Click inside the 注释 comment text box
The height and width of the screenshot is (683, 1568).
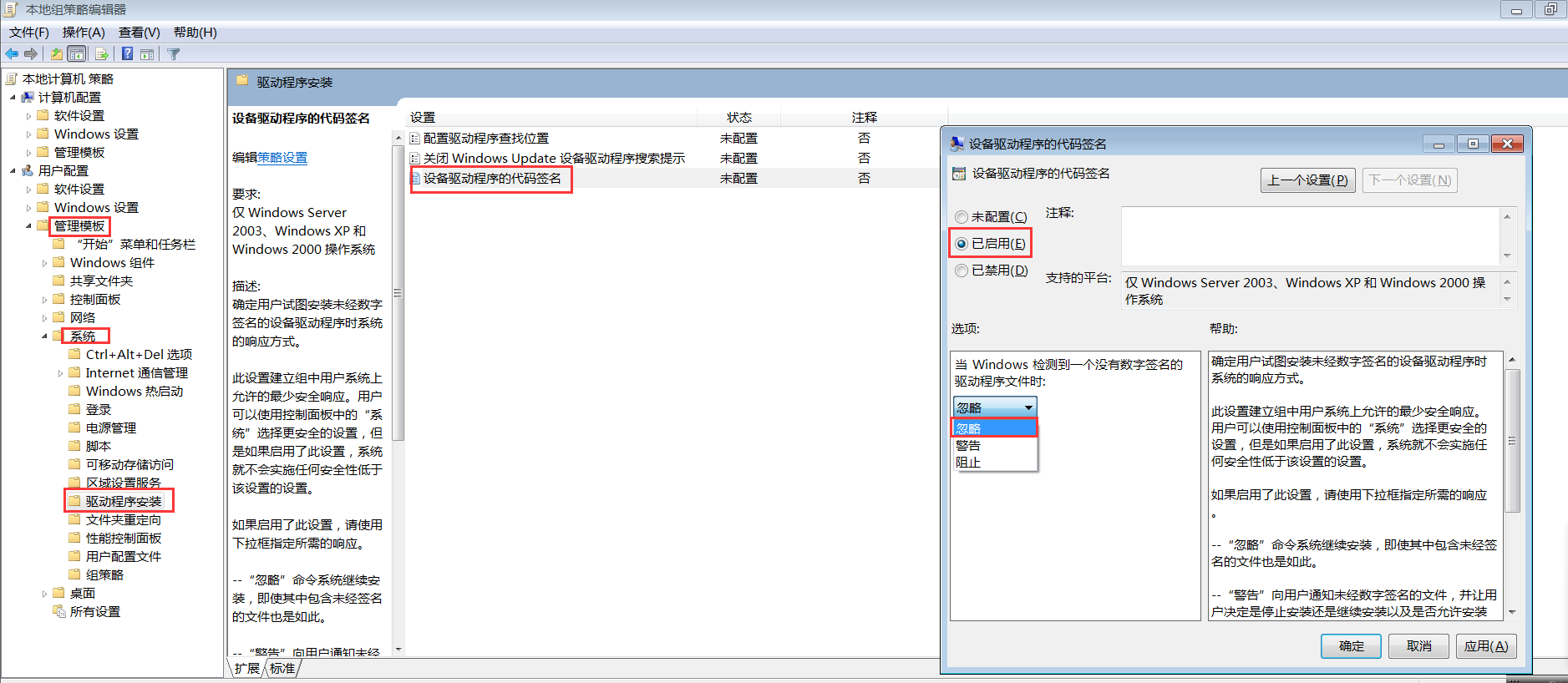[1310, 236]
